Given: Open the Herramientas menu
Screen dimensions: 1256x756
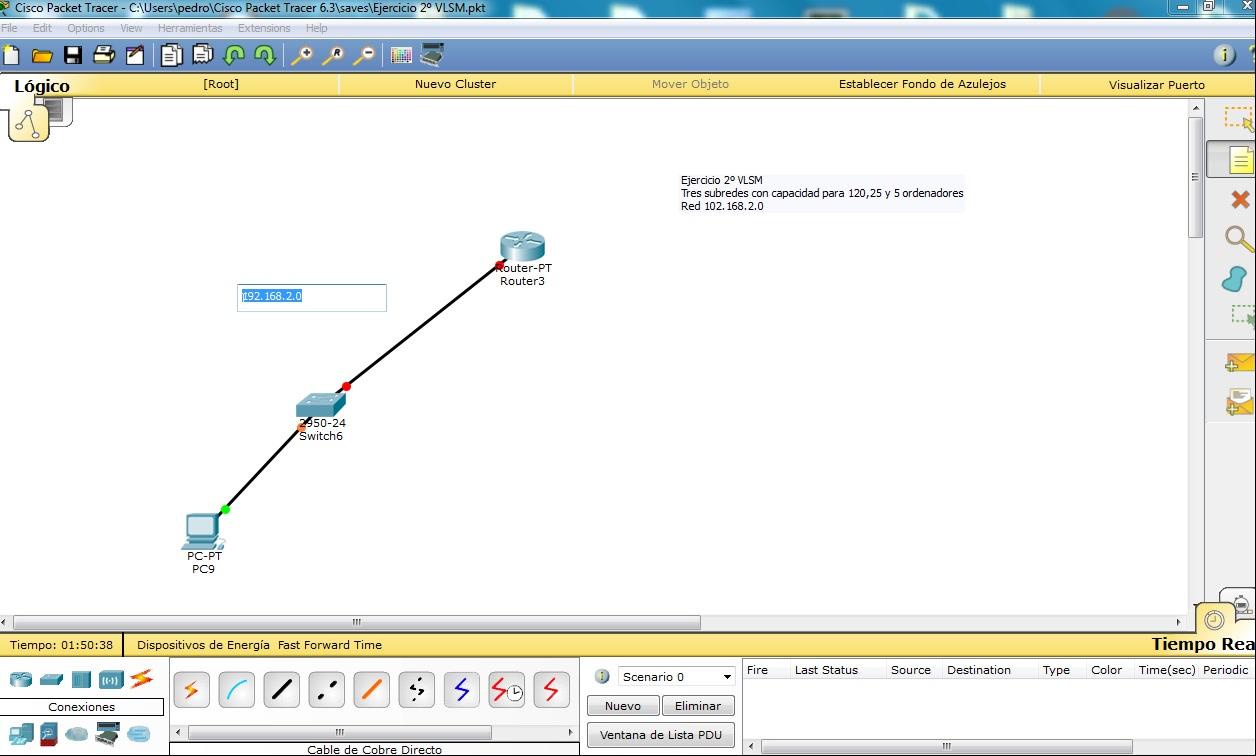Looking at the screenshot, I should click(190, 28).
